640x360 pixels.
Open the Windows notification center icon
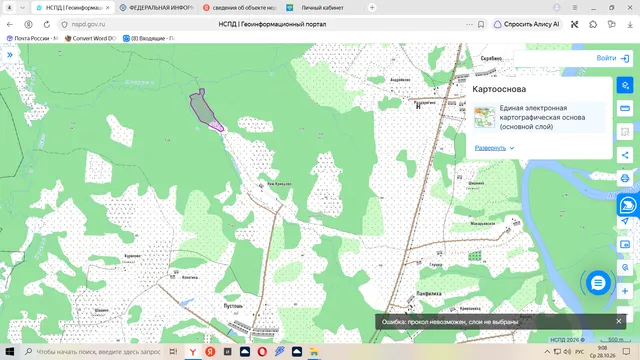coord(627,351)
